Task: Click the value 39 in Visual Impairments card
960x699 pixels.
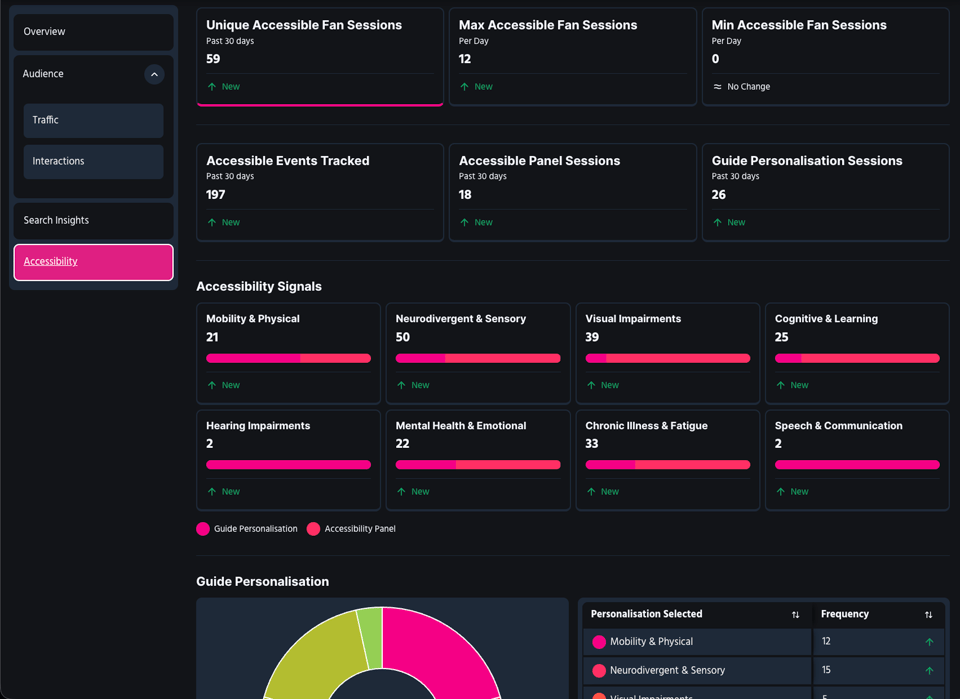Action: pyautogui.click(x=592, y=337)
